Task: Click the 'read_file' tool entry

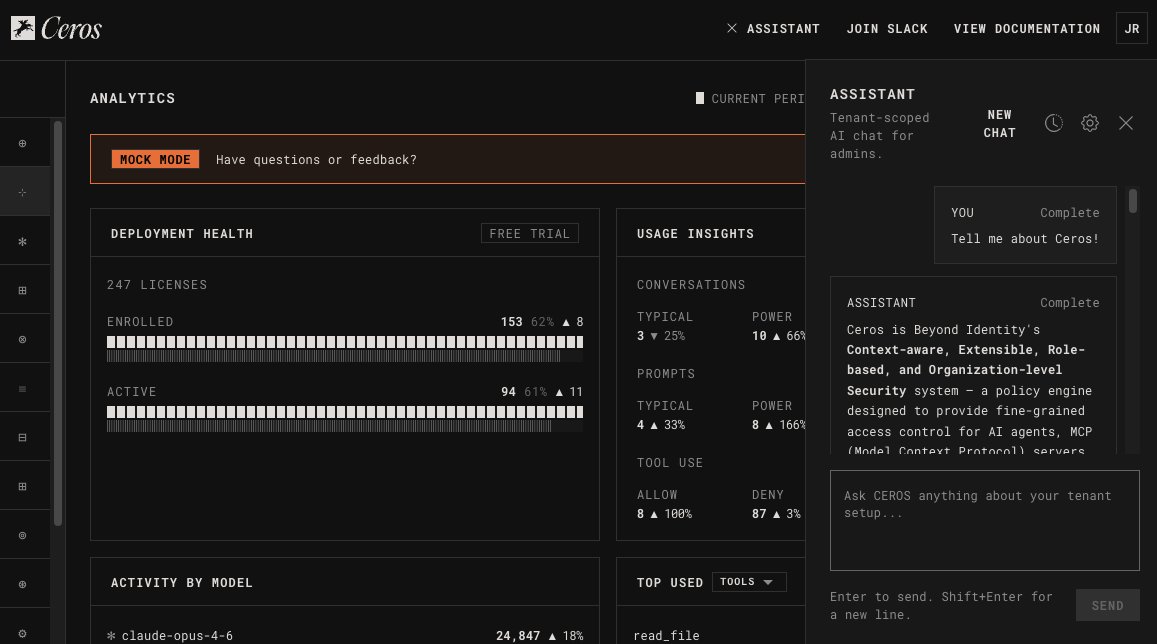Action: [x=666, y=636]
